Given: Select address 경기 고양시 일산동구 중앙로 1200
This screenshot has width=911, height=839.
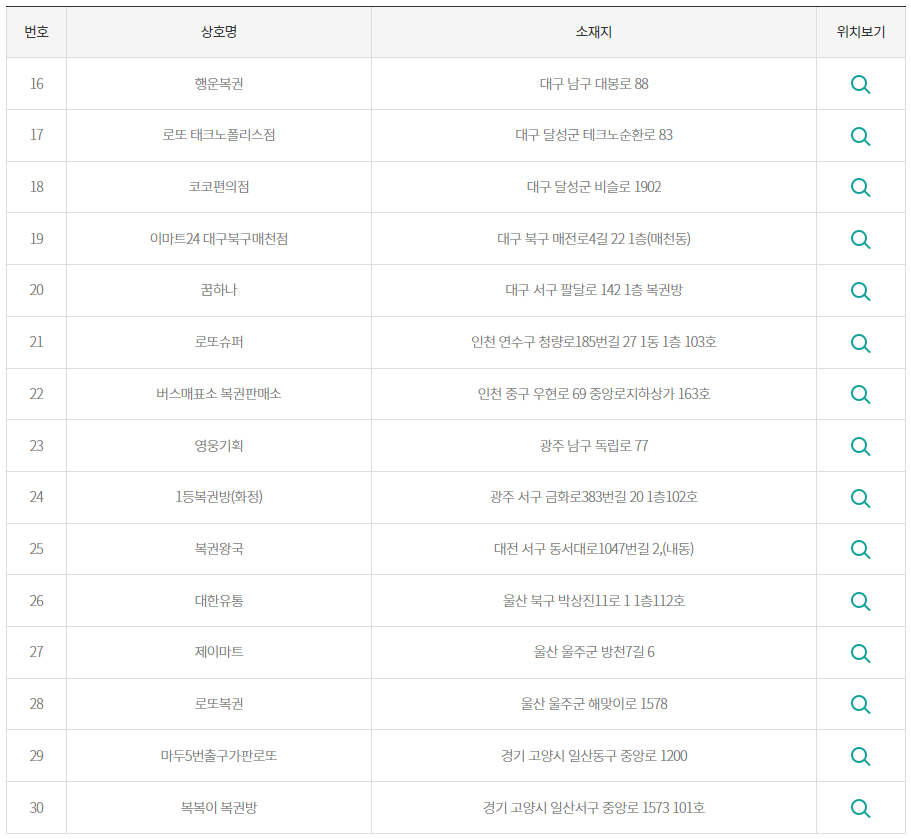Looking at the screenshot, I should click(x=594, y=756).
